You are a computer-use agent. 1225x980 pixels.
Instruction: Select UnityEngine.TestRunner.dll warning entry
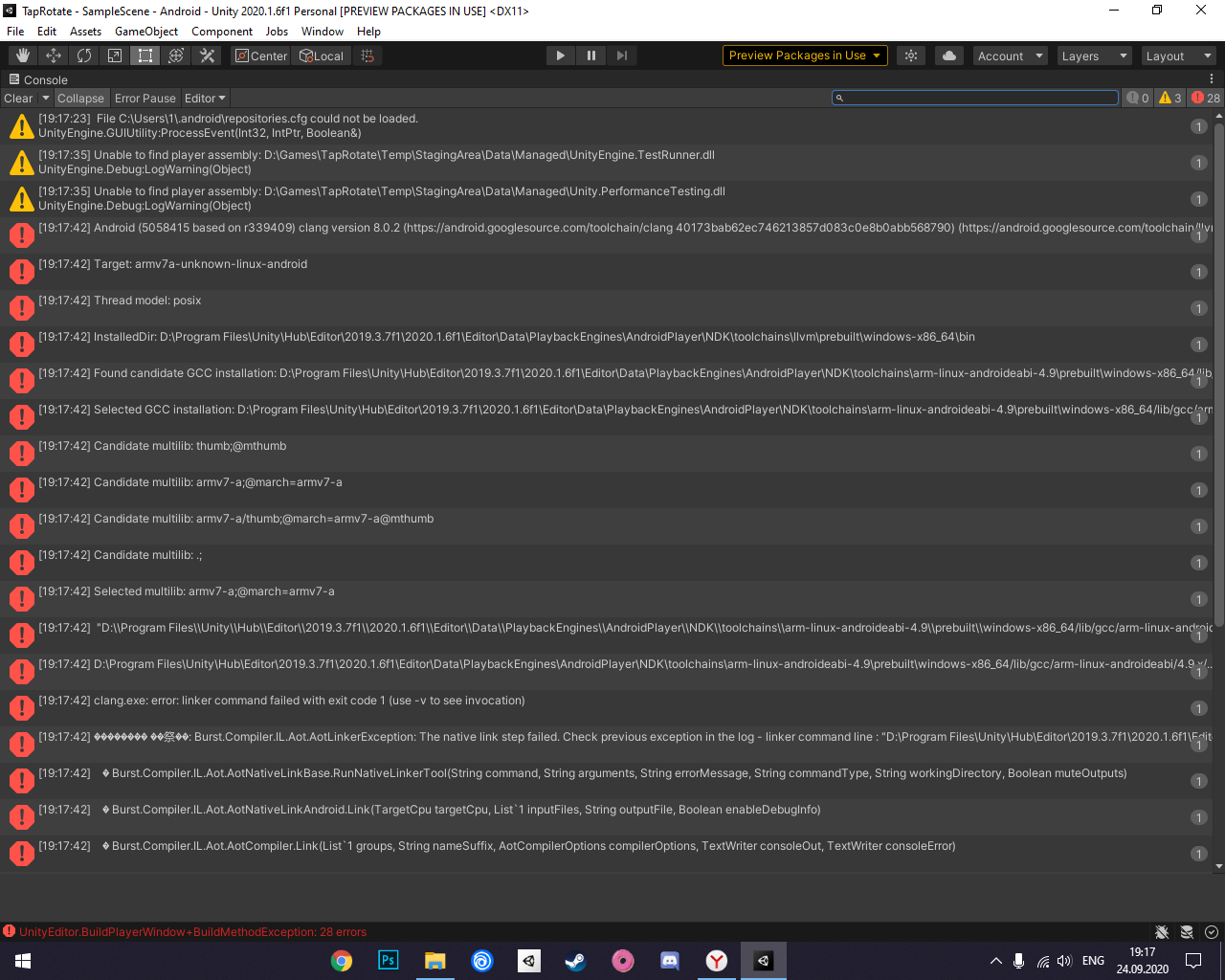[x=605, y=163]
